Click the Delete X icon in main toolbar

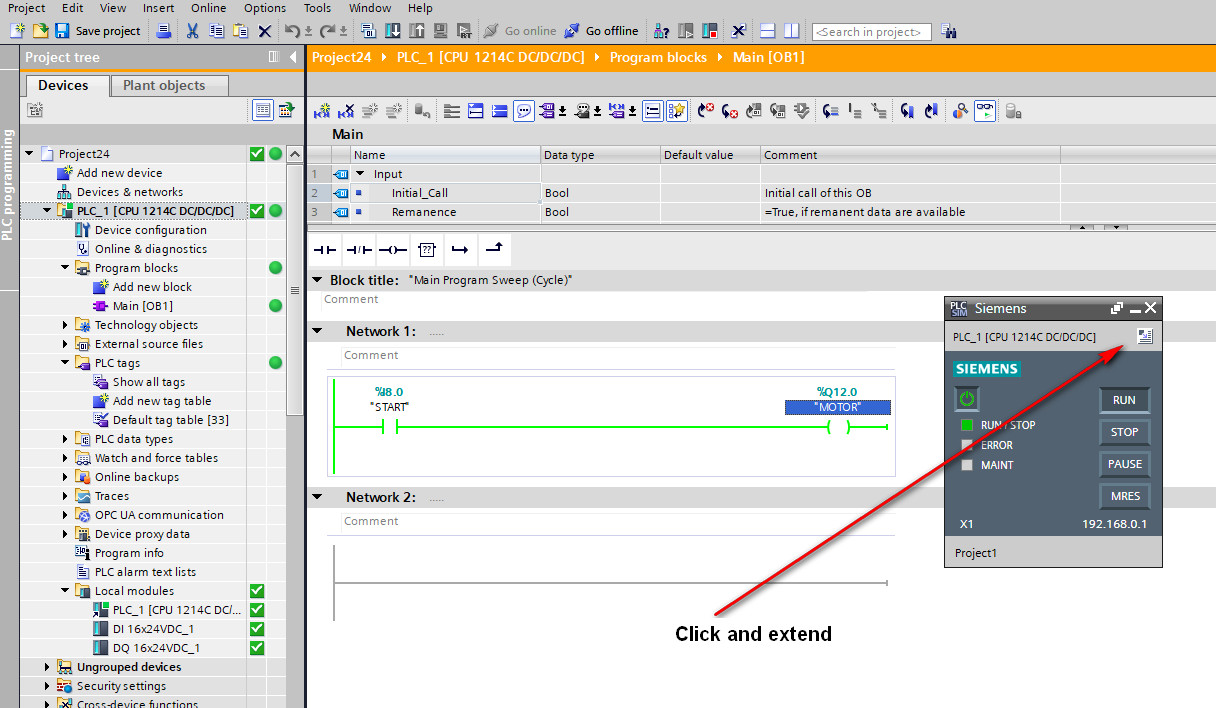[x=264, y=31]
